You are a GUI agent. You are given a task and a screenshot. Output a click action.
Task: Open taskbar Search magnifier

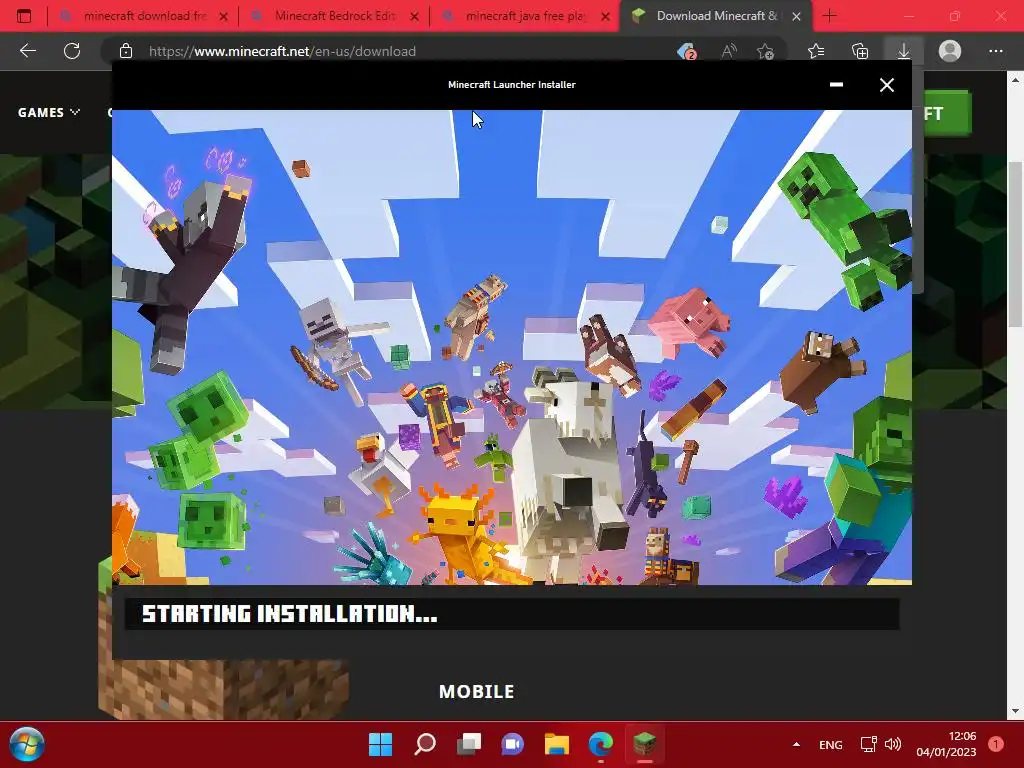click(424, 744)
